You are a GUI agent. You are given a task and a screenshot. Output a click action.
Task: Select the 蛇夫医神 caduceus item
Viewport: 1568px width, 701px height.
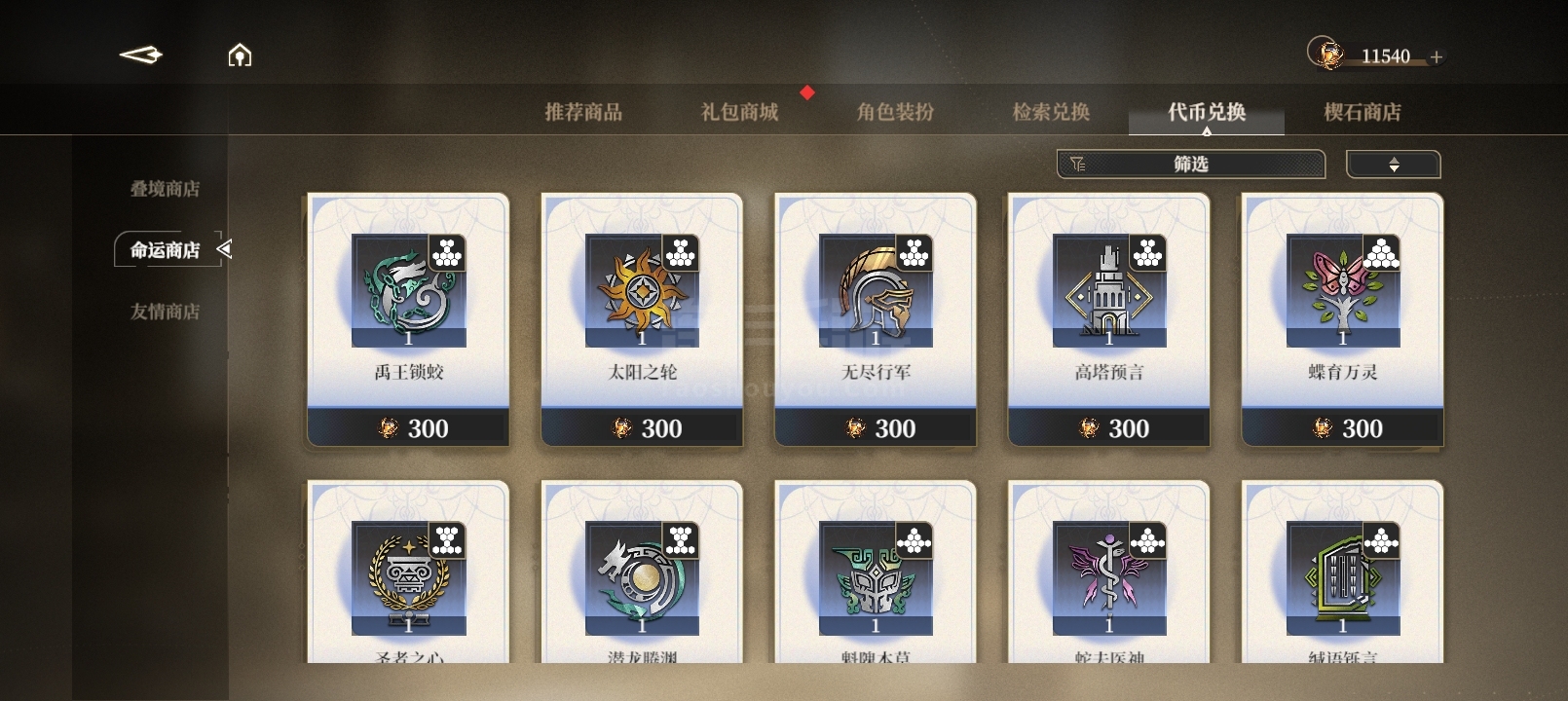(1109, 572)
